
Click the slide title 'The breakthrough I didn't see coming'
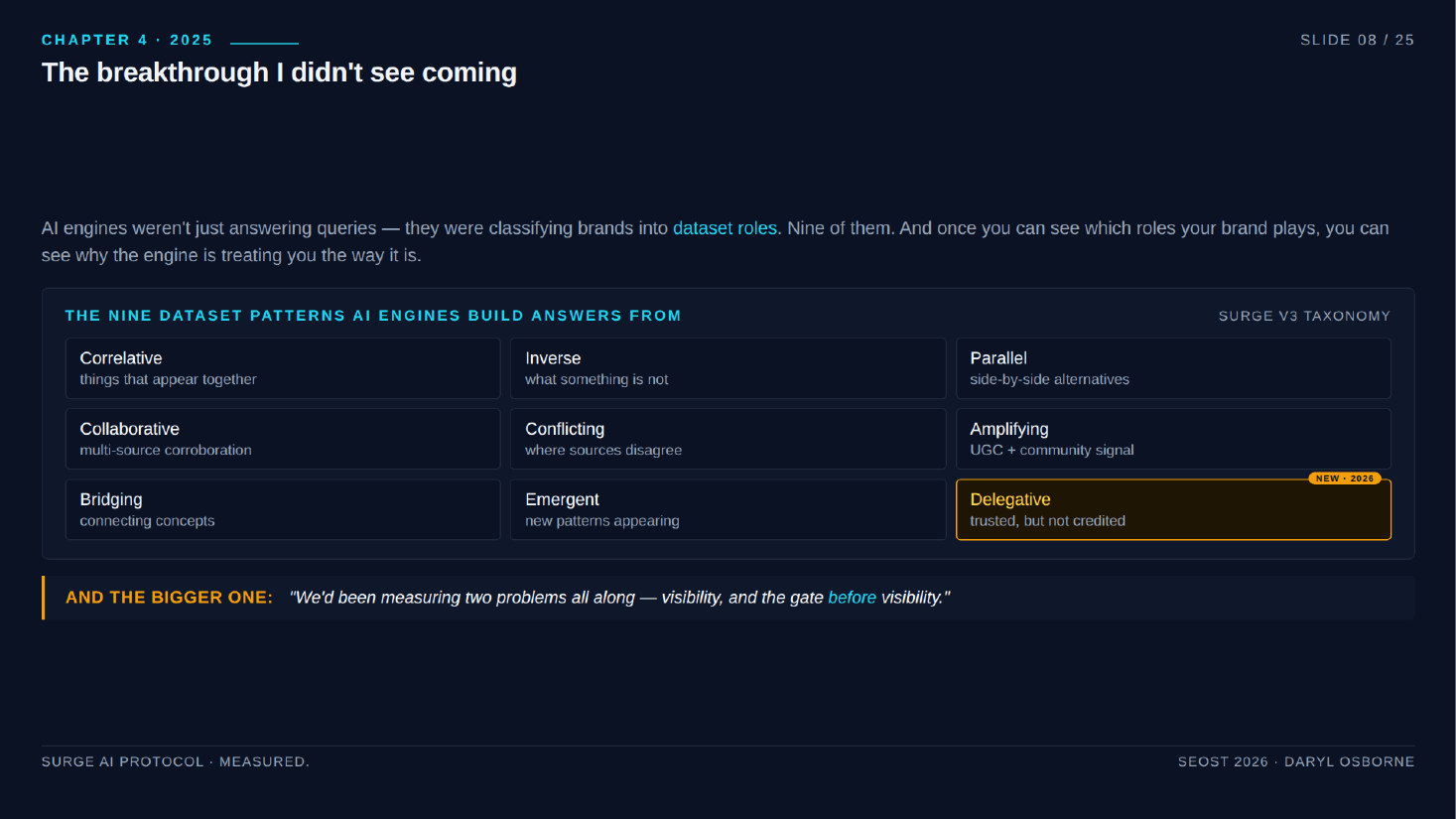click(279, 72)
